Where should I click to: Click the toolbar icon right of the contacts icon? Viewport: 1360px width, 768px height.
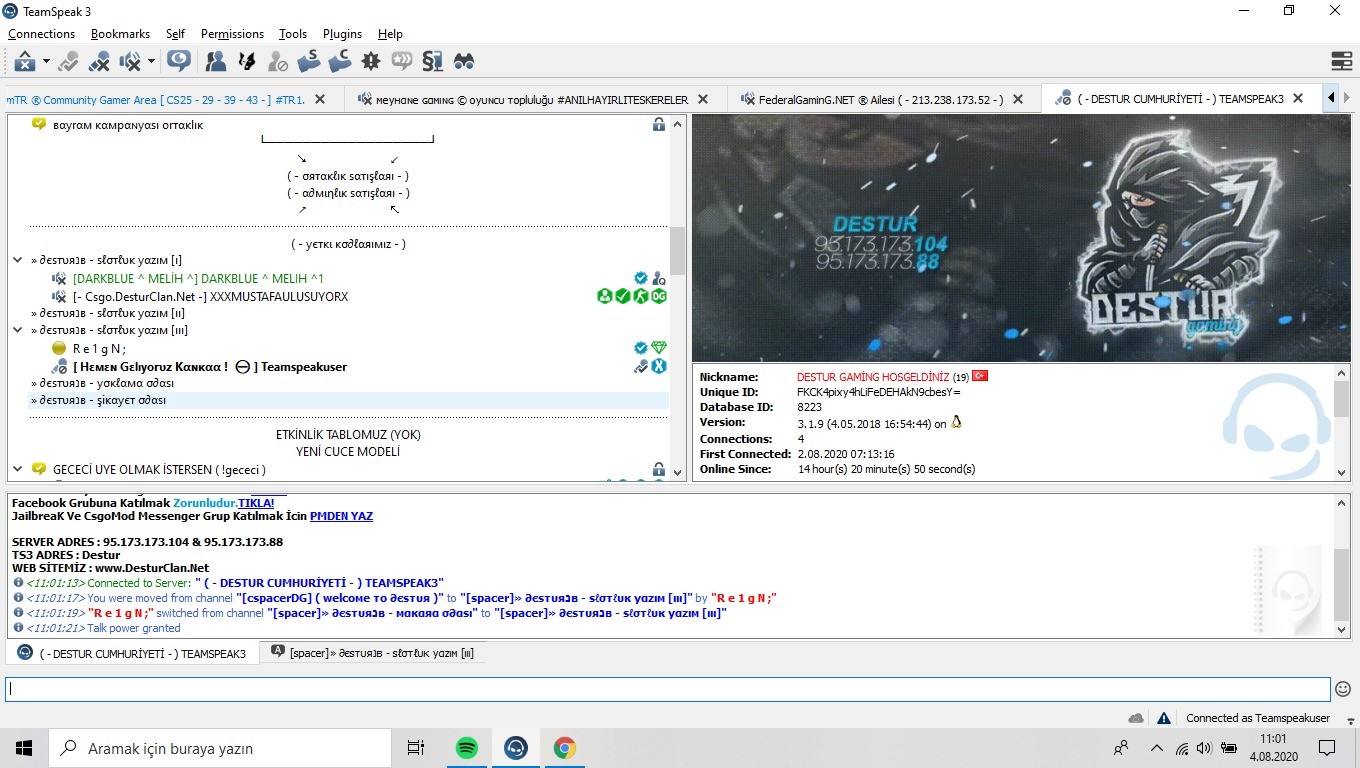pyautogui.click(x=247, y=61)
